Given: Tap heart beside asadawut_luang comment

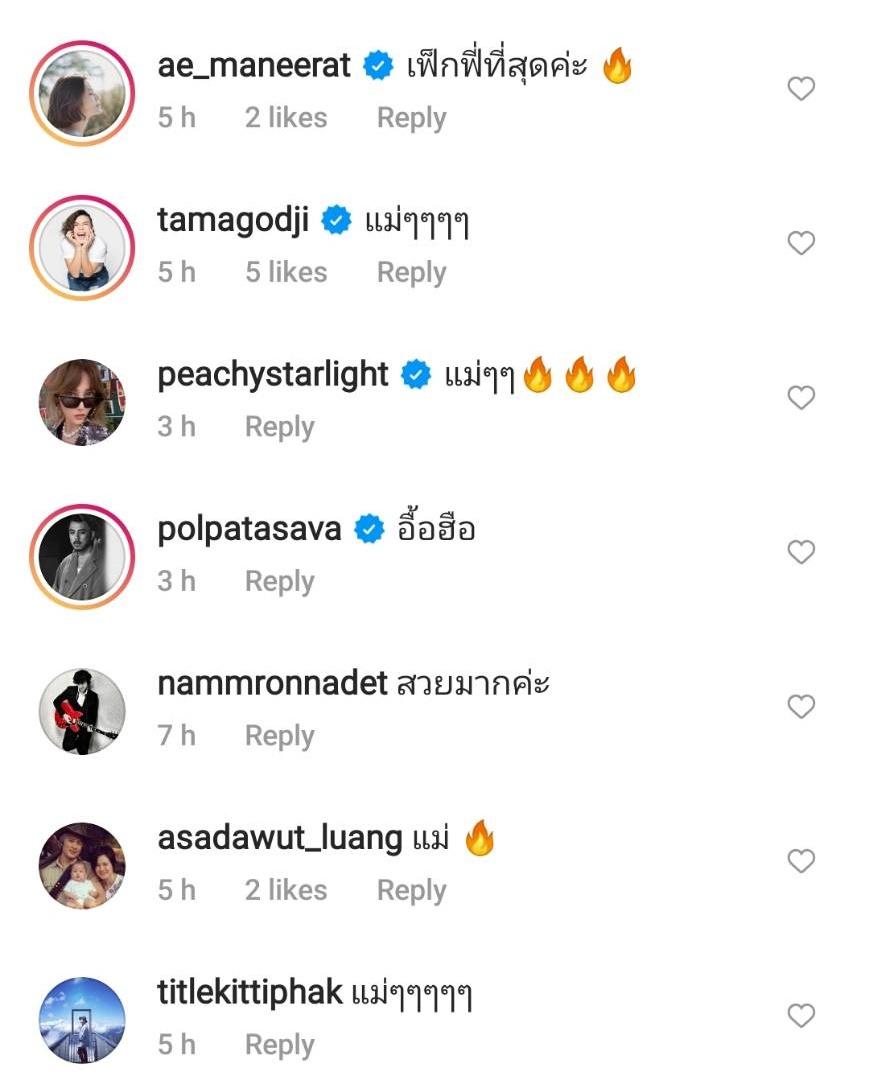Looking at the screenshot, I should 801,861.
